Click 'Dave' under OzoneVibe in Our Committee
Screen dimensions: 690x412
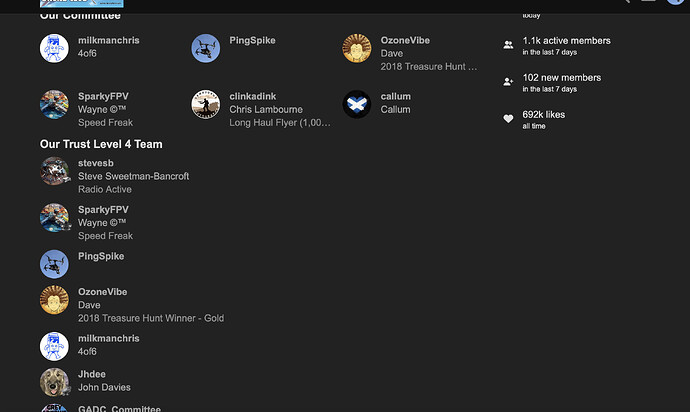pyautogui.click(x=392, y=53)
